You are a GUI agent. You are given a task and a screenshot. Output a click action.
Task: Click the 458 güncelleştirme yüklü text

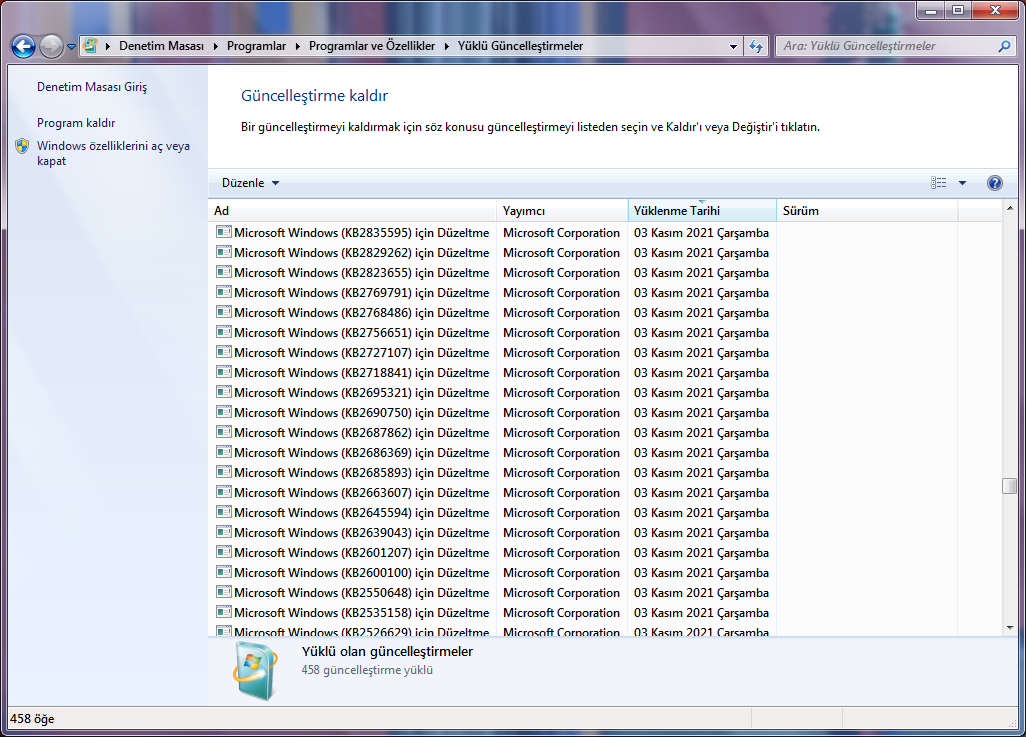tap(367, 670)
